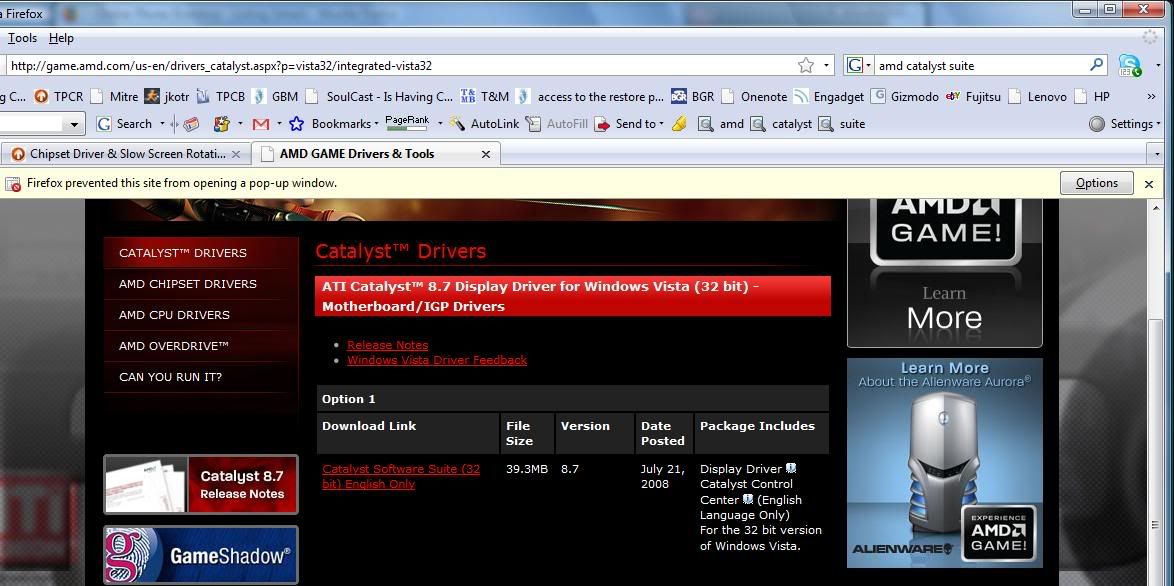Click the GameShadow banner

[201, 555]
